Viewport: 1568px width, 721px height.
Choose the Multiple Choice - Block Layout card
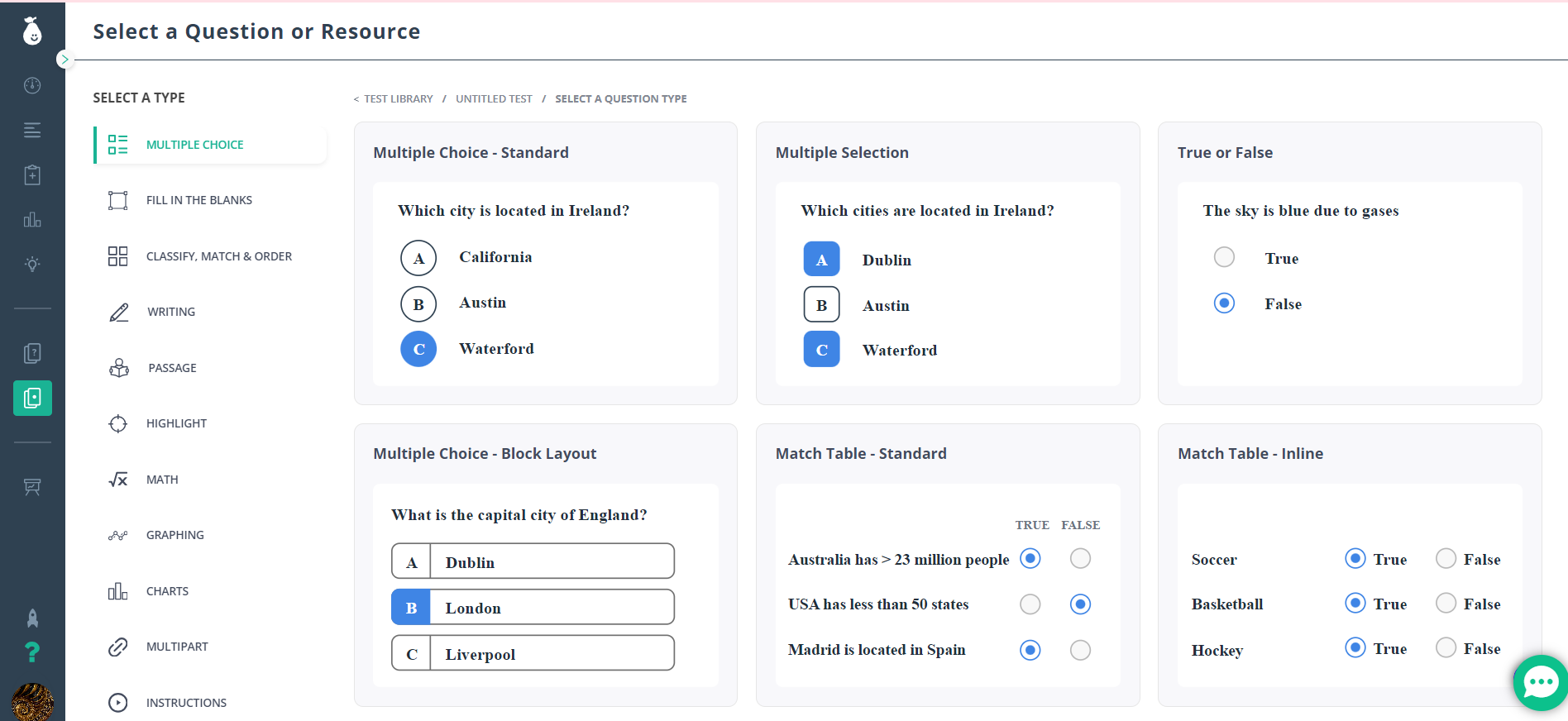click(x=545, y=565)
